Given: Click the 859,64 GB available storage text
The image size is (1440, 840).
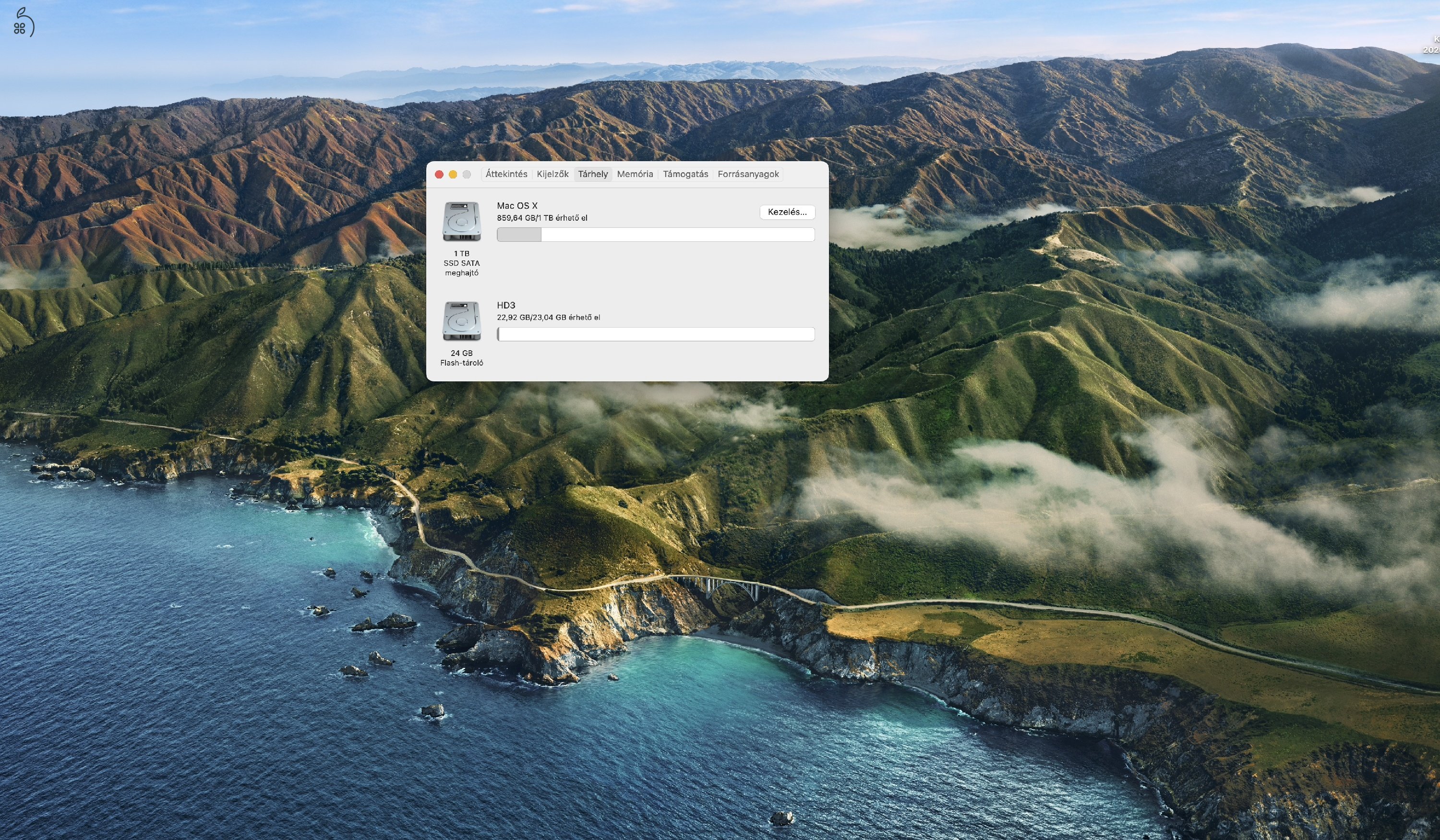Looking at the screenshot, I should point(542,218).
